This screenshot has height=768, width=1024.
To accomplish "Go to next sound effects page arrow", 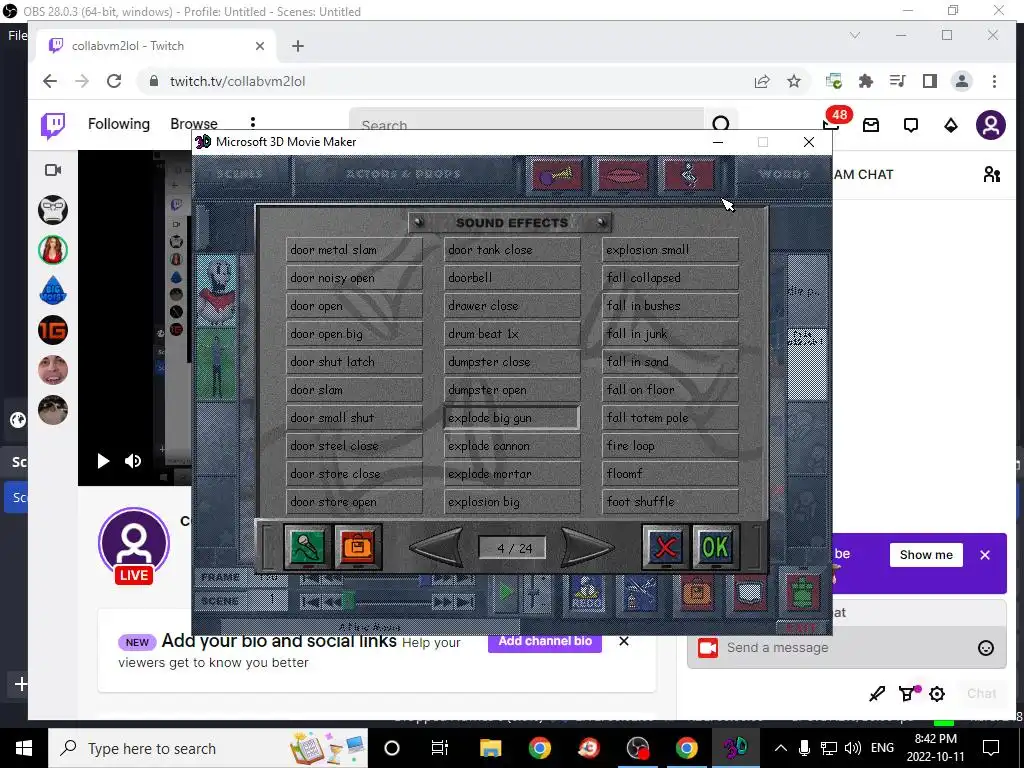I will [587, 547].
